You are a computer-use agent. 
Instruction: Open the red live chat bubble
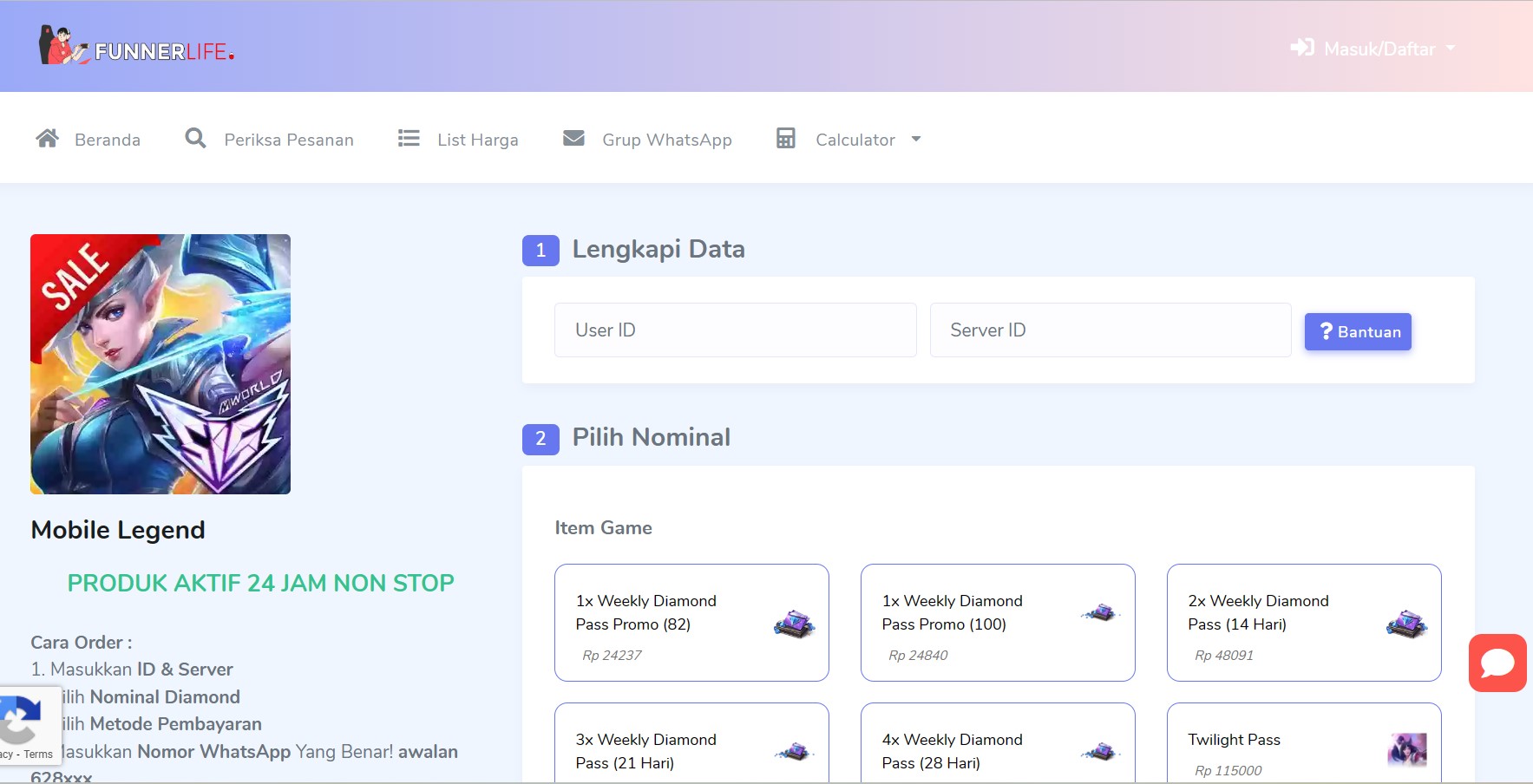[x=1497, y=663]
